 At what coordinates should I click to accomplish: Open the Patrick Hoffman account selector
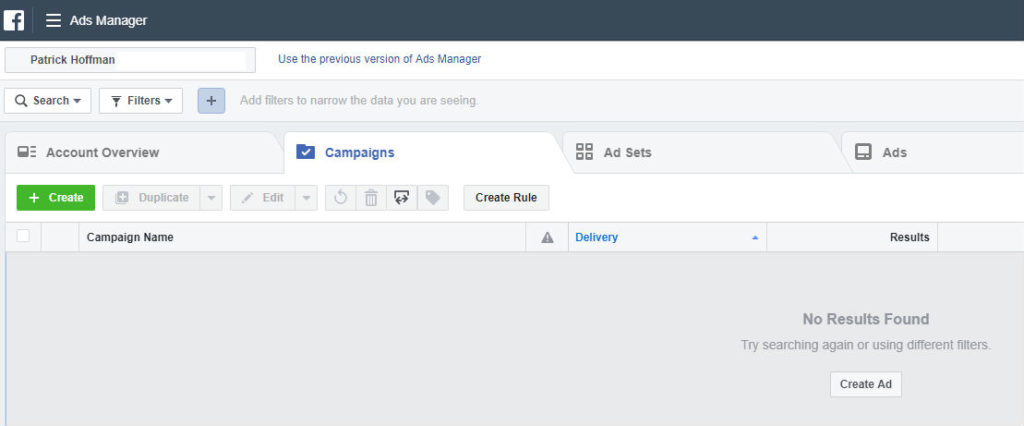point(130,59)
